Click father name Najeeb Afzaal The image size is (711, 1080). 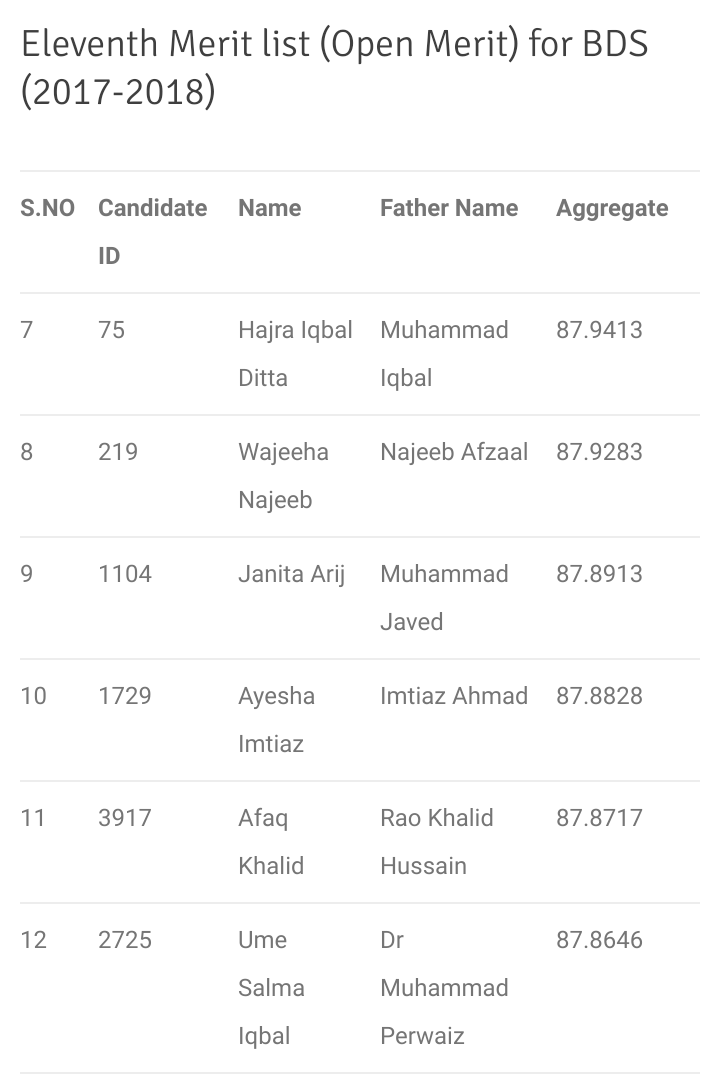click(454, 452)
